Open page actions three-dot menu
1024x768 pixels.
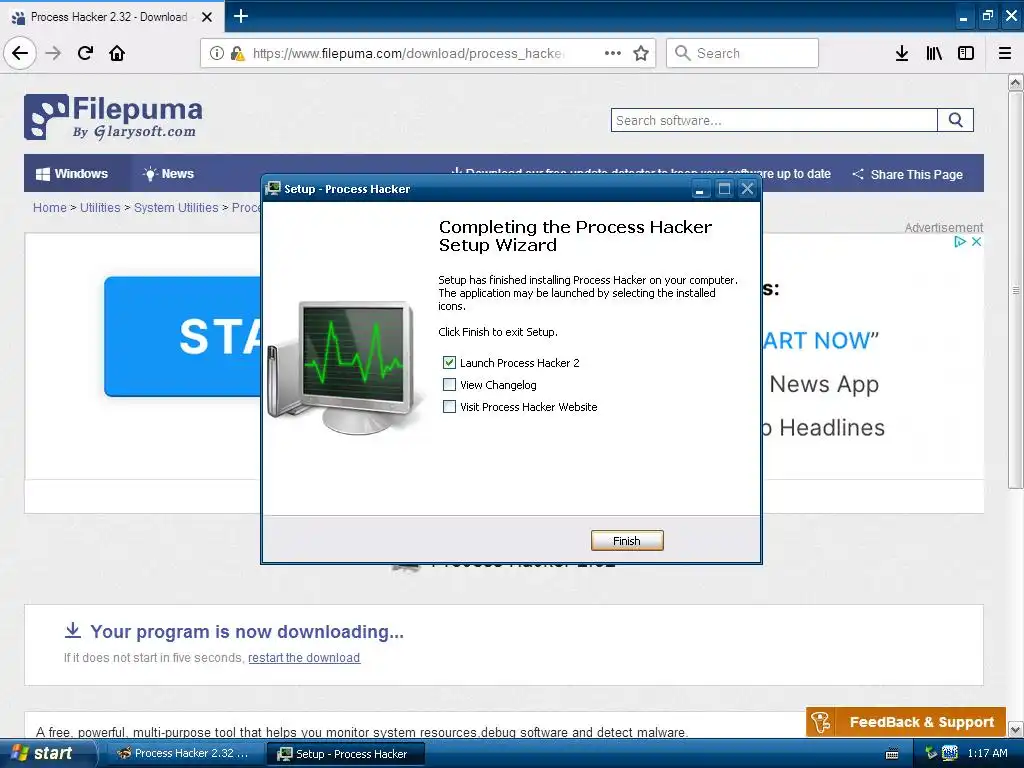613,53
